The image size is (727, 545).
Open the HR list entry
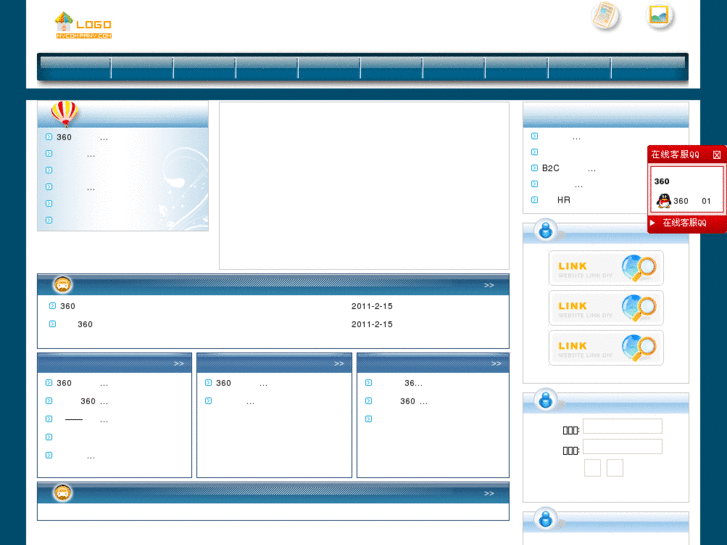pyautogui.click(x=564, y=200)
